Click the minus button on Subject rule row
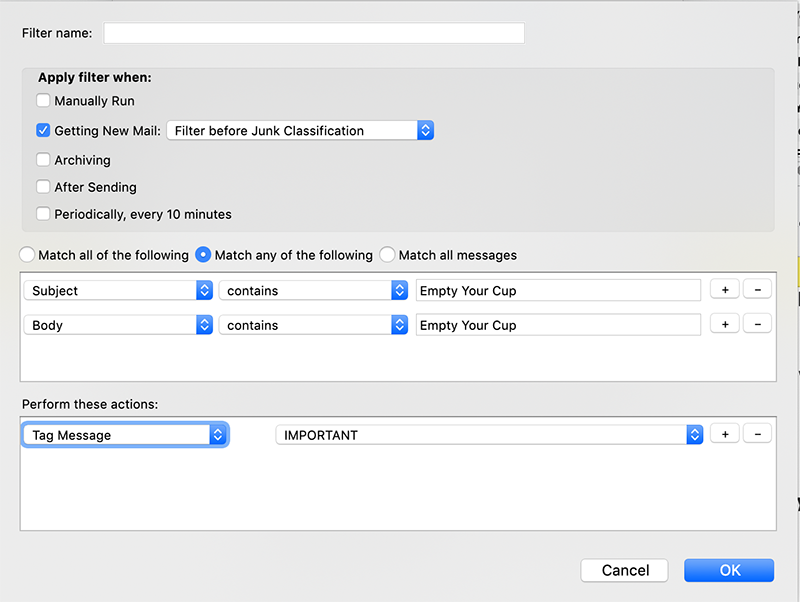Viewport: 800px width, 602px height. click(757, 290)
